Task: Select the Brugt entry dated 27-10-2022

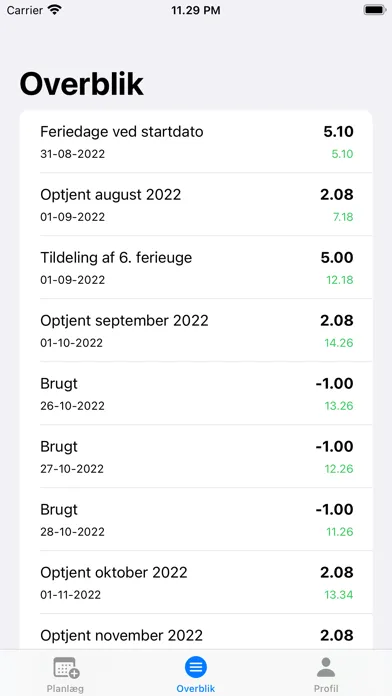Action: (x=196, y=457)
